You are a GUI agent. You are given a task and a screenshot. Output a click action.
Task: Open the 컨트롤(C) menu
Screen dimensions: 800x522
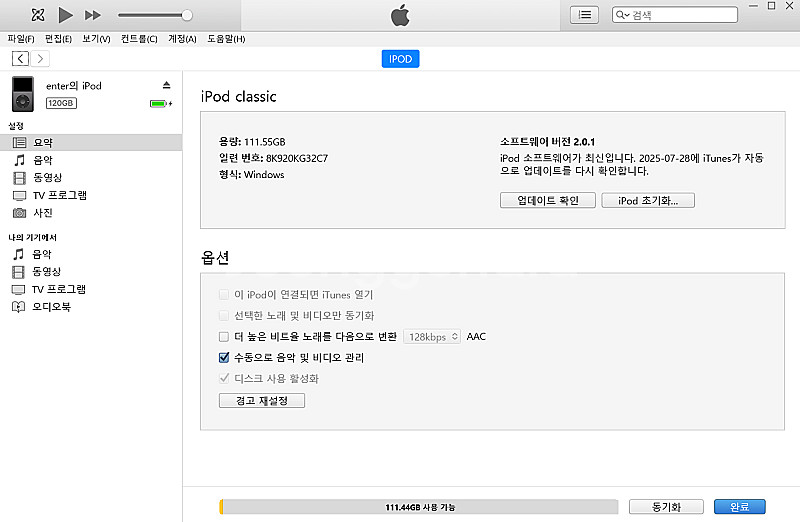tap(139, 39)
